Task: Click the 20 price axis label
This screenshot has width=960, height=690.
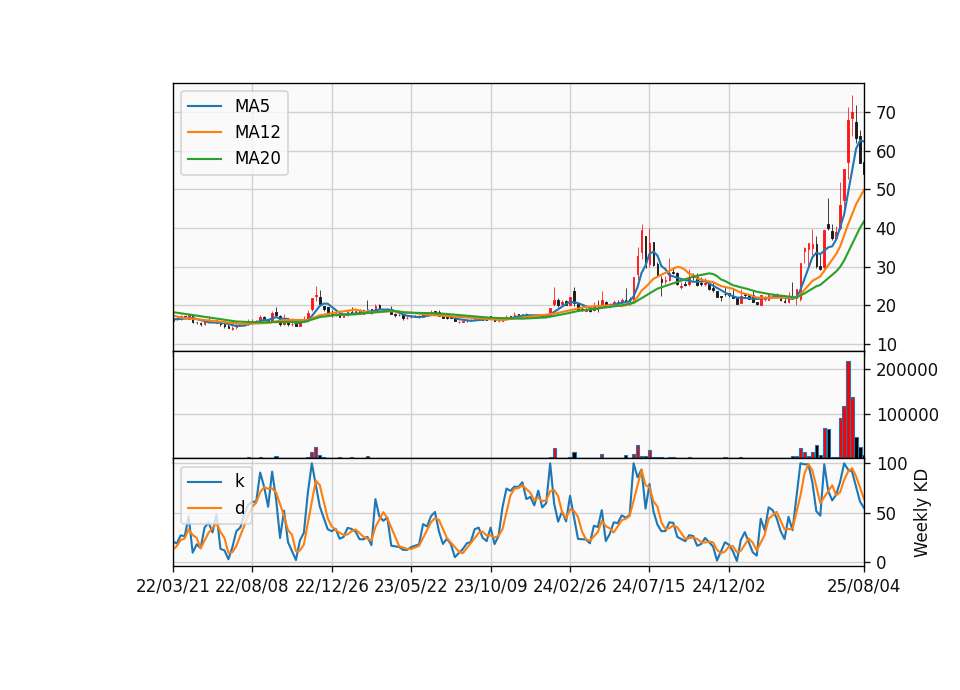Action: (x=886, y=306)
